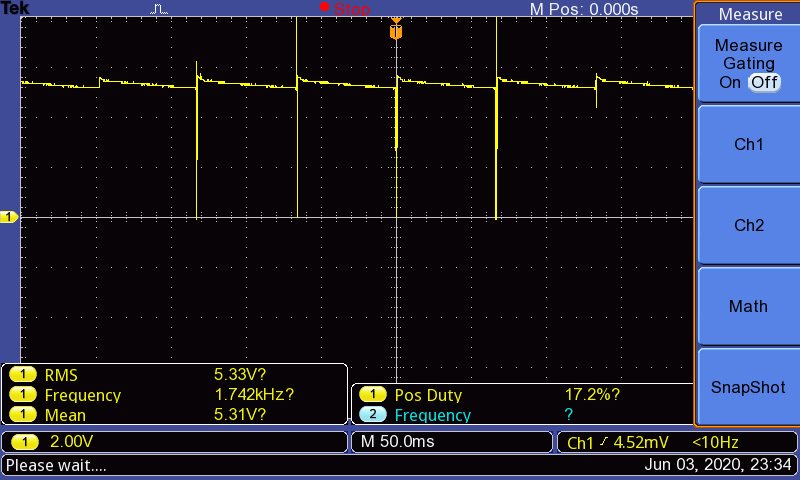
Task: Click the Mean value 5.31V?
Action: coord(240,414)
